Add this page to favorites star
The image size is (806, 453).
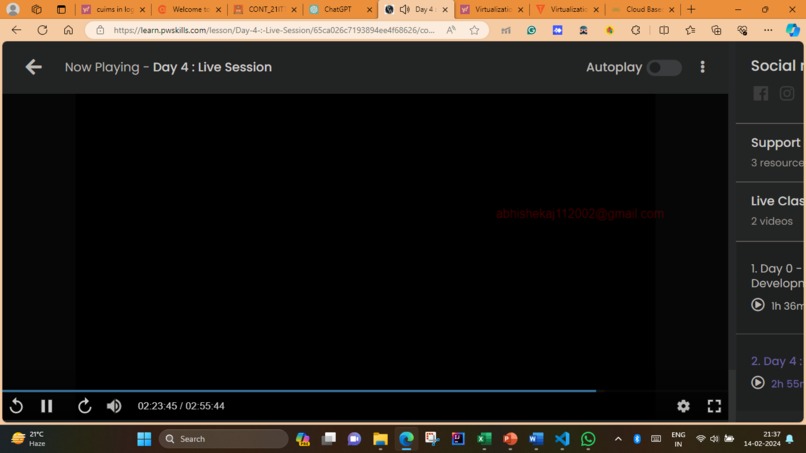coord(474,30)
